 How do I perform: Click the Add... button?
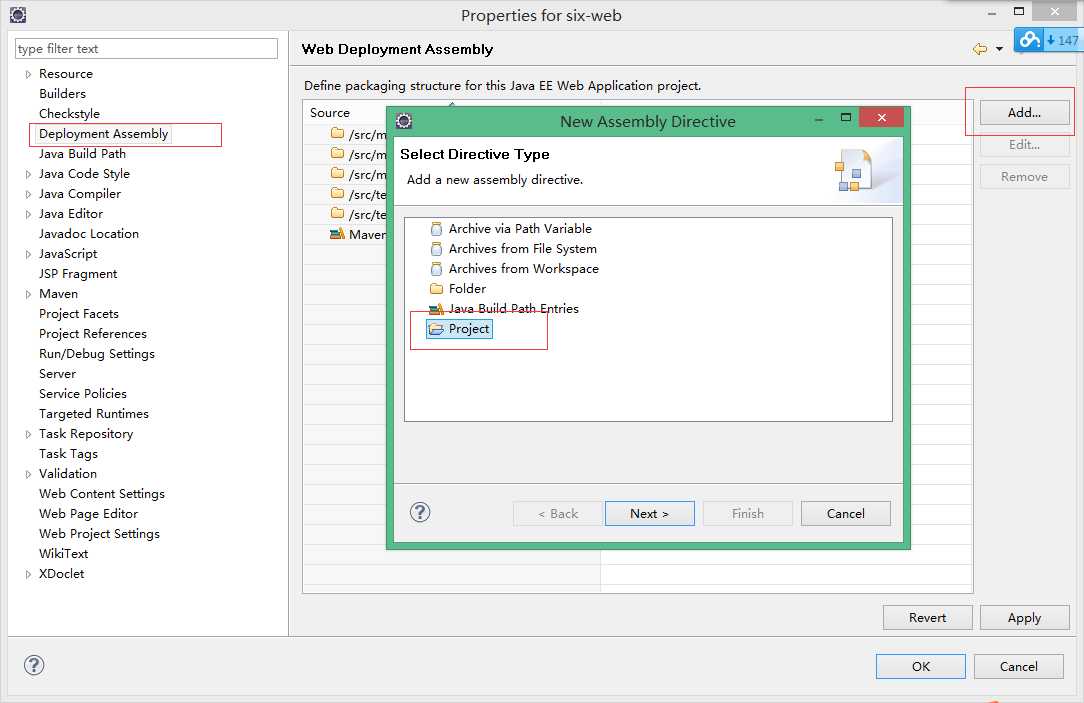coord(1024,113)
